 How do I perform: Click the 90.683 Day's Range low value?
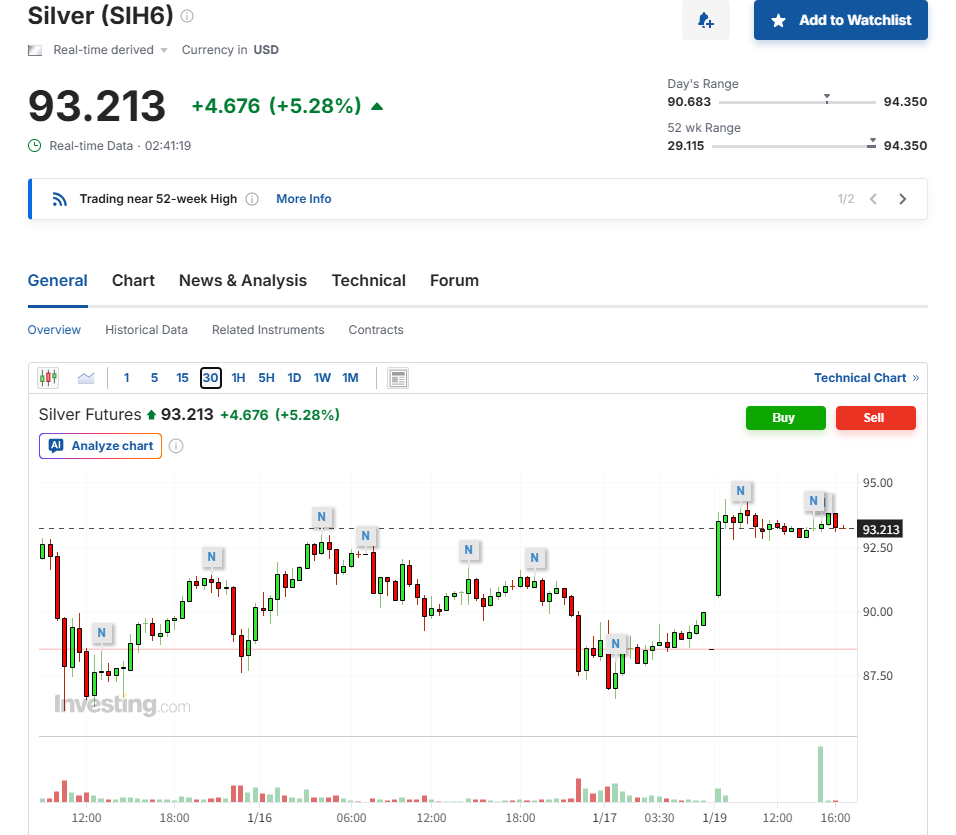[689, 102]
